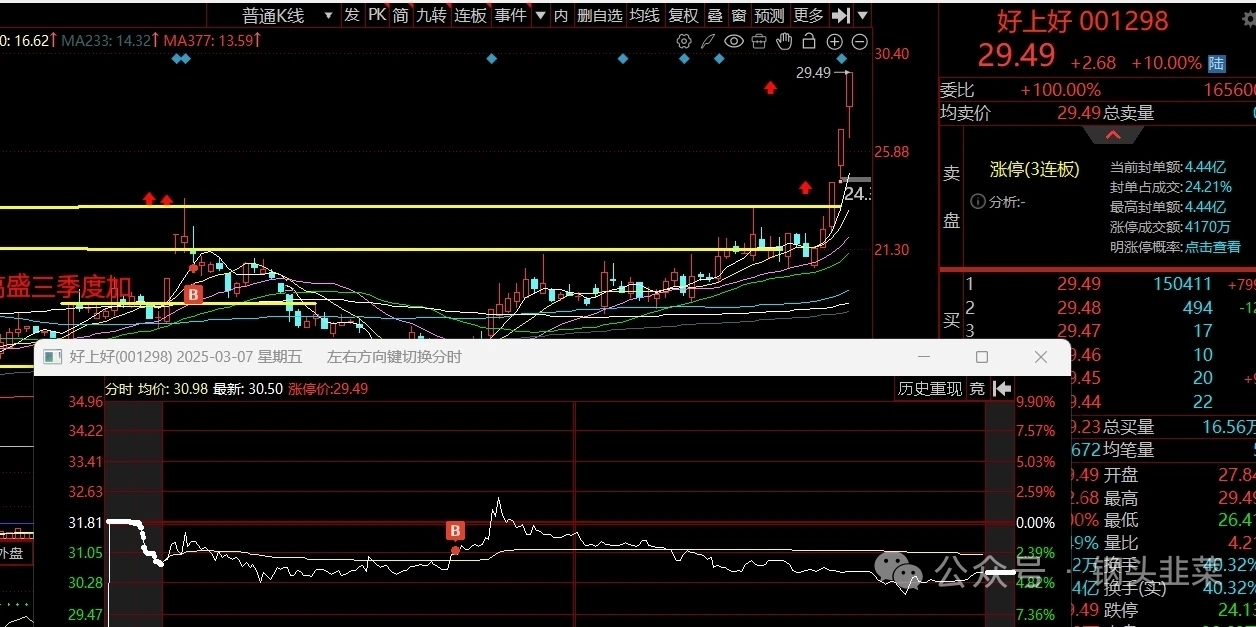
Task: Click 删自选 to remove from watchlist
Action: pos(600,15)
